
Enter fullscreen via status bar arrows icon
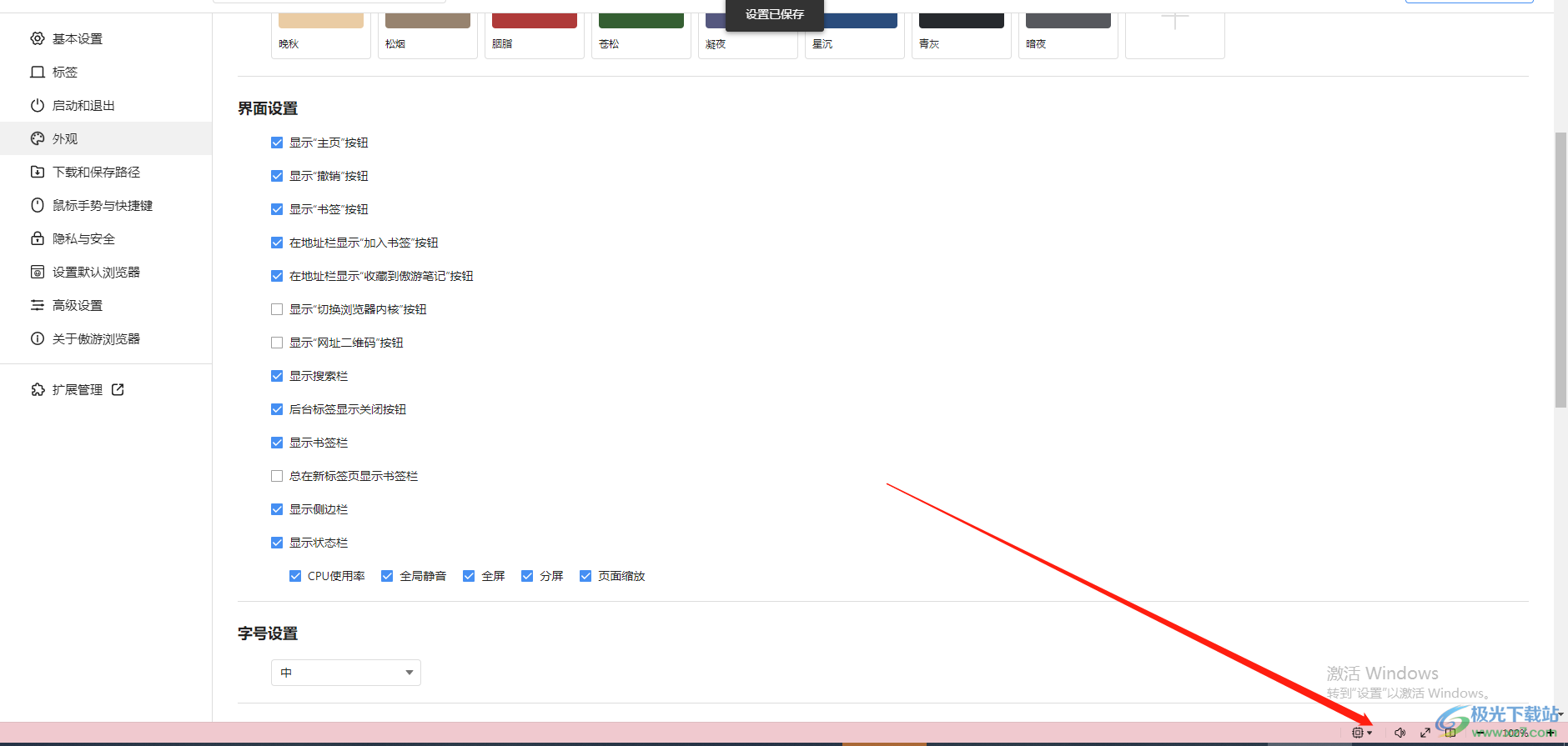pyautogui.click(x=1425, y=733)
